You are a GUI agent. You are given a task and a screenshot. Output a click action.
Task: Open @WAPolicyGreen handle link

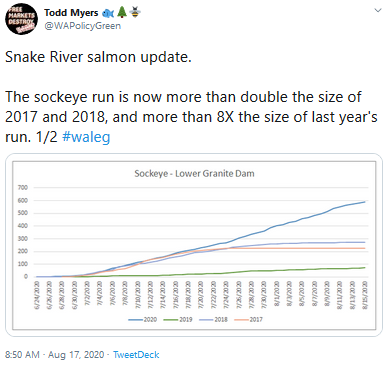pyautogui.click(x=82, y=26)
